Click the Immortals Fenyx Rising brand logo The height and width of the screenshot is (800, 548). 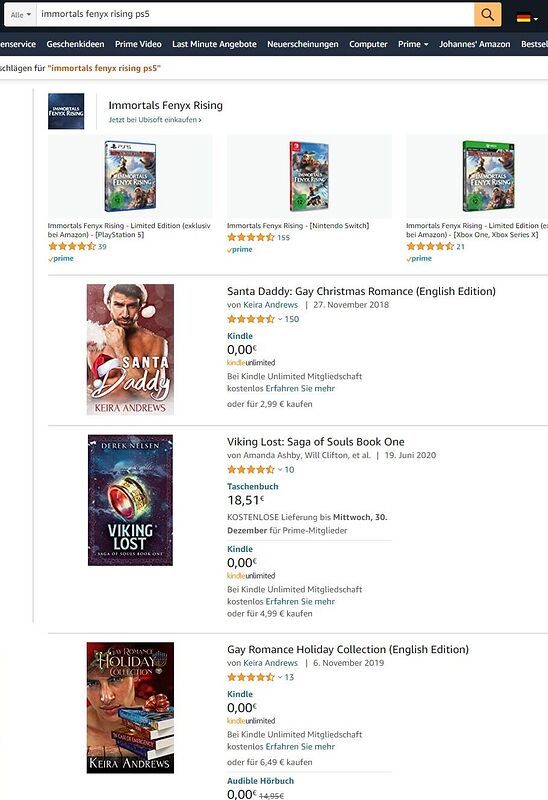pyautogui.click(x=66, y=111)
